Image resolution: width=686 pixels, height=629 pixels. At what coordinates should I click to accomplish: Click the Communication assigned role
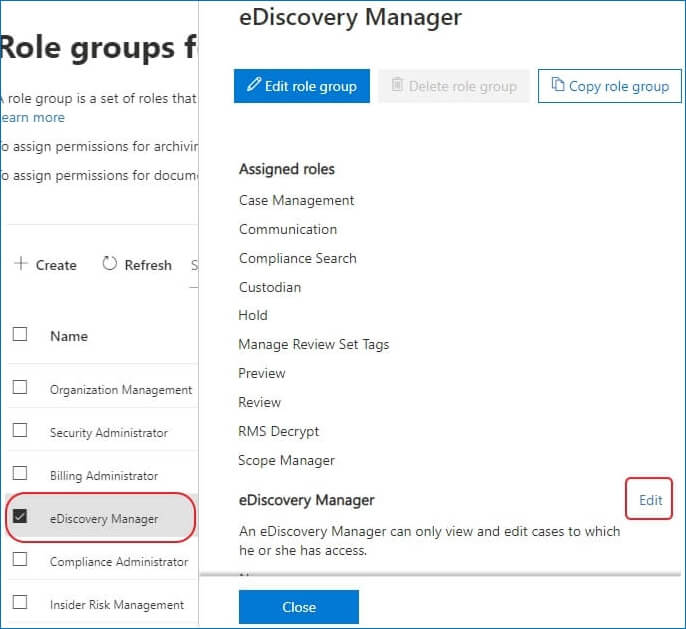[x=288, y=229]
